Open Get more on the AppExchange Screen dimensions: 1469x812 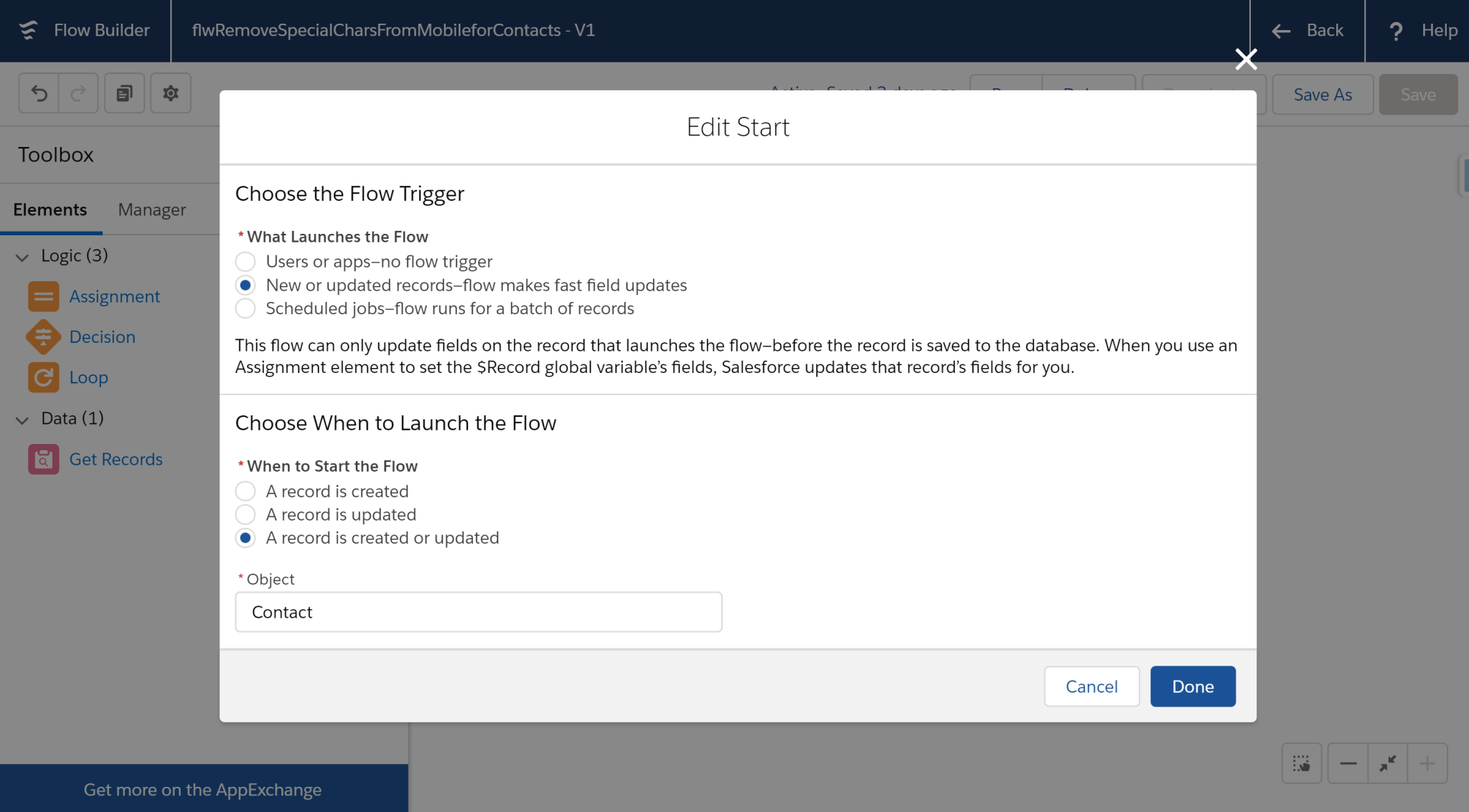coord(203,789)
